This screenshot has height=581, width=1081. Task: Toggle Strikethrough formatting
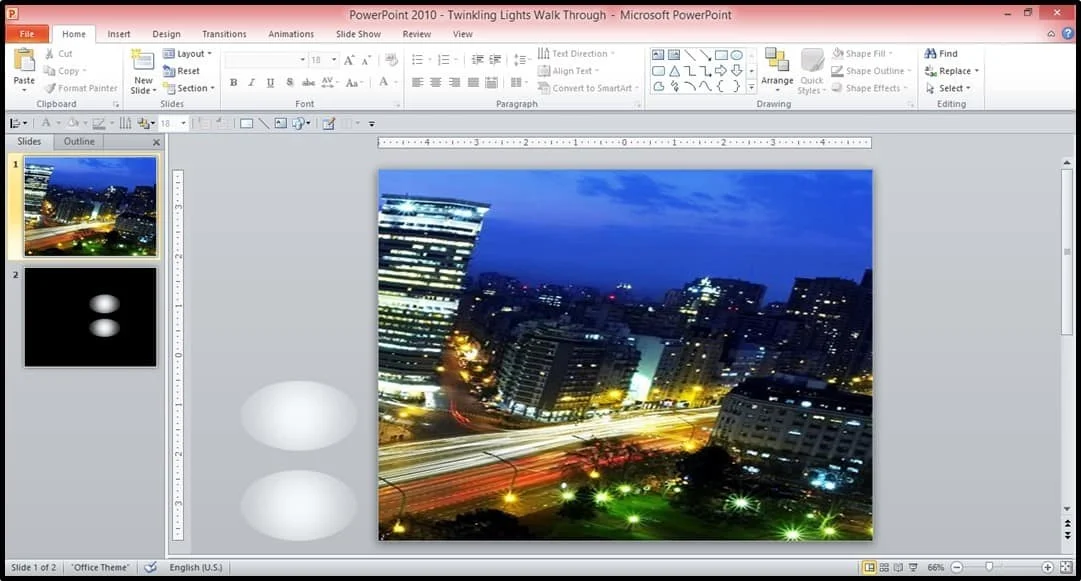coord(308,83)
